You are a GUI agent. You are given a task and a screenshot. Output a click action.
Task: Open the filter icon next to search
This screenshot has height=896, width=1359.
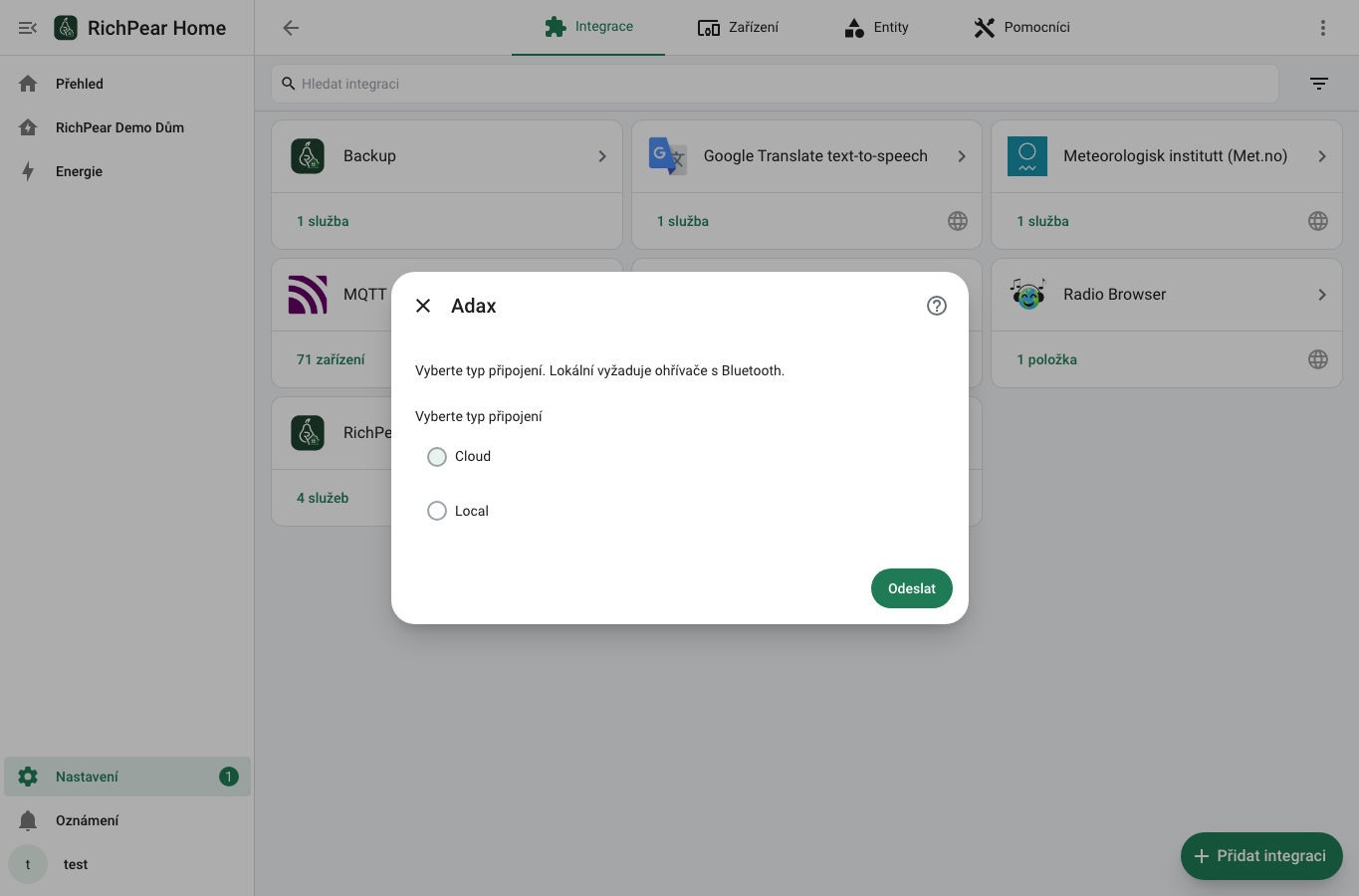(x=1319, y=84)
